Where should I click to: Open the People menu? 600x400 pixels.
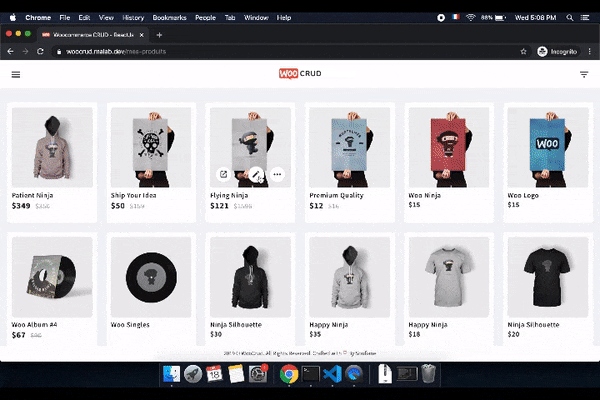(205, 18)
